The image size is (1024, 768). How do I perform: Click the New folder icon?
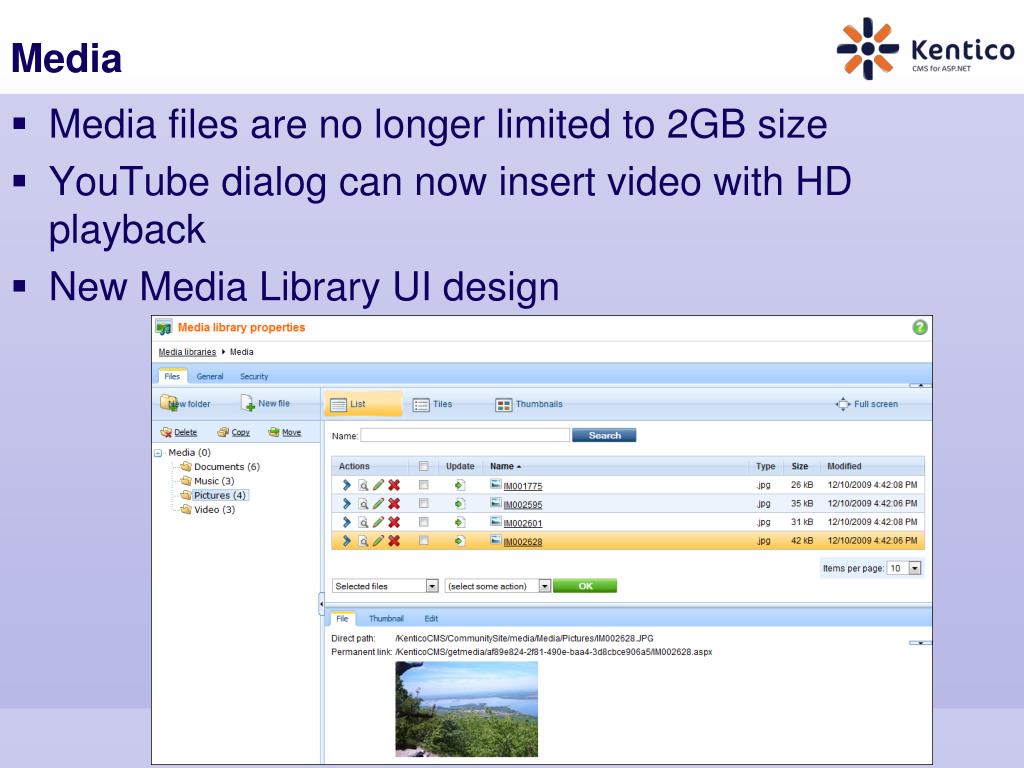169,403
